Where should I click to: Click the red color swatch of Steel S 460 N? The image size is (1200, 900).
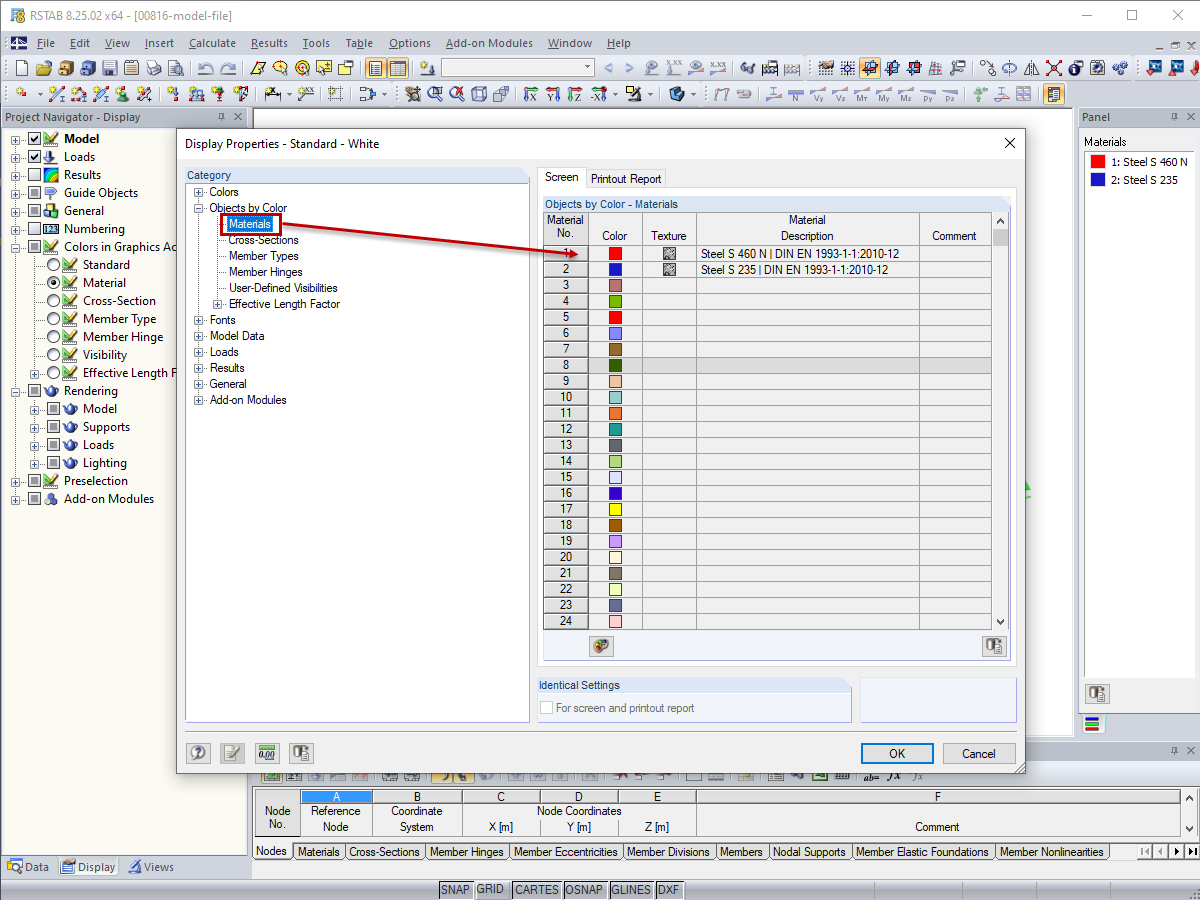point(613,253)
